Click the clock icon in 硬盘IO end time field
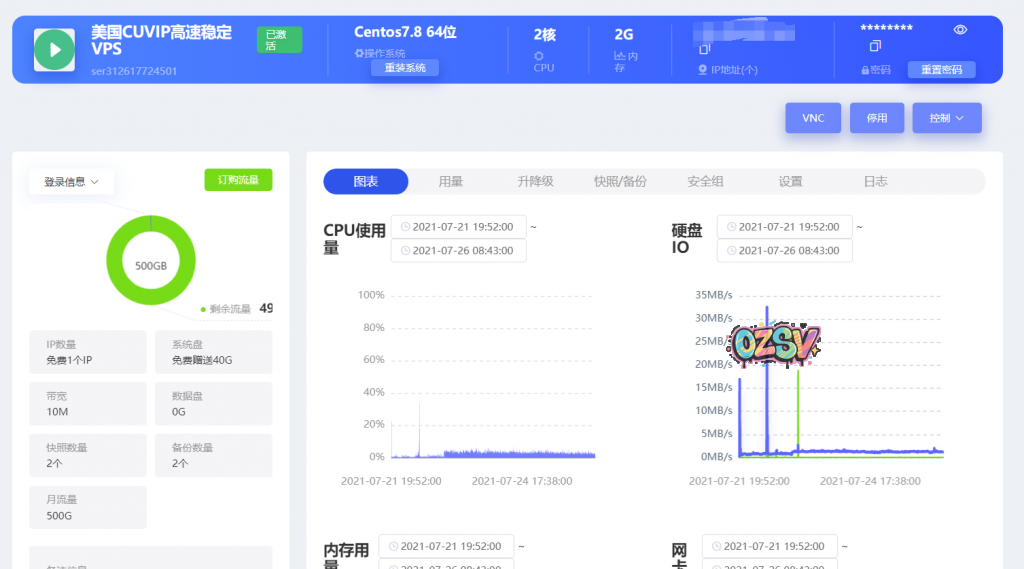 (x=731, y=250)
